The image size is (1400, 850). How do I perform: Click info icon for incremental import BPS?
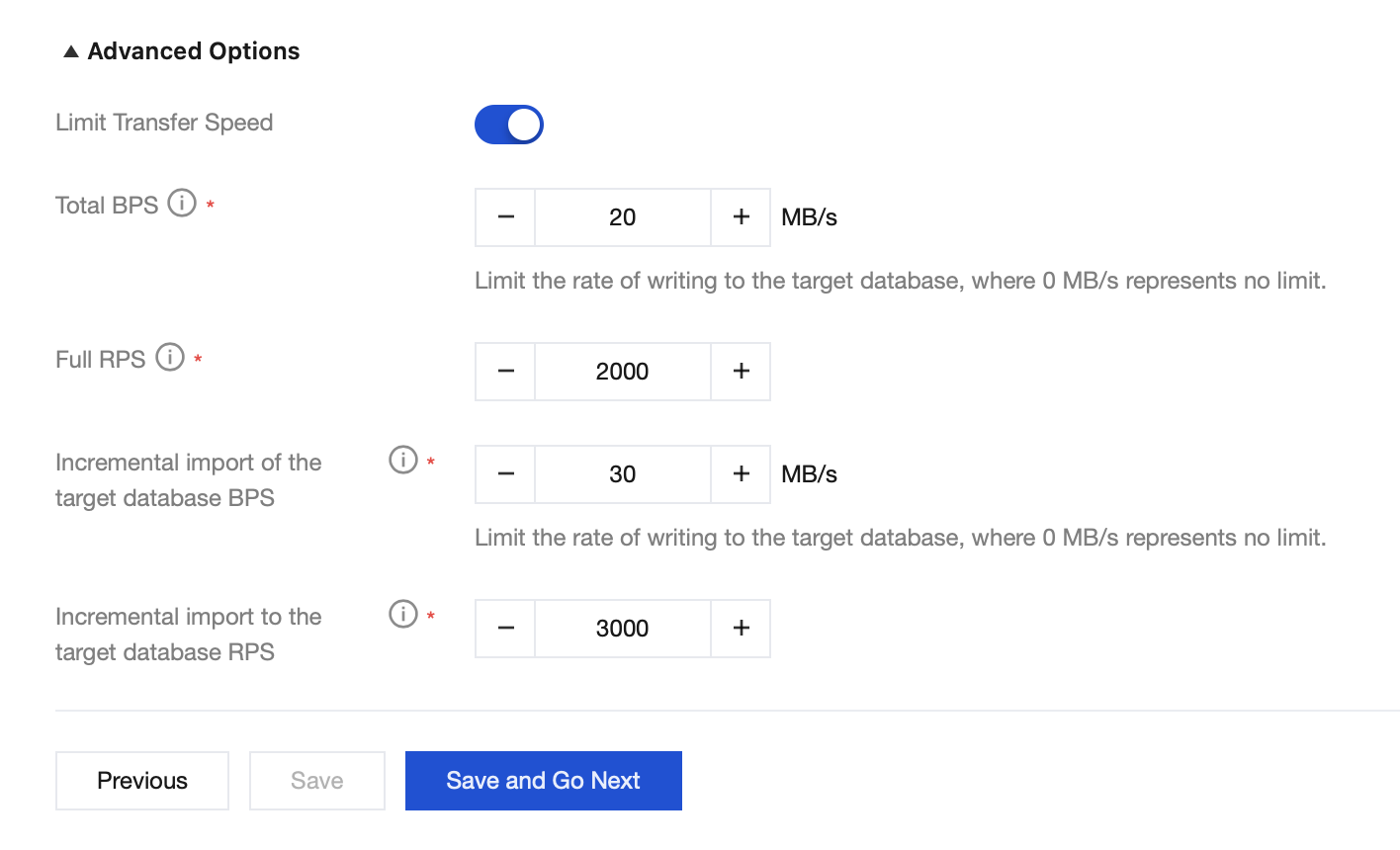pos(403,460)
